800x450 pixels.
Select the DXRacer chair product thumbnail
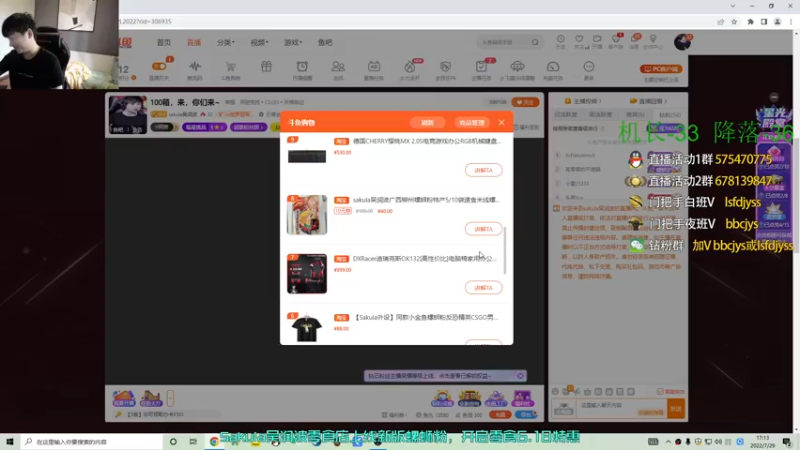coord(307,274)
